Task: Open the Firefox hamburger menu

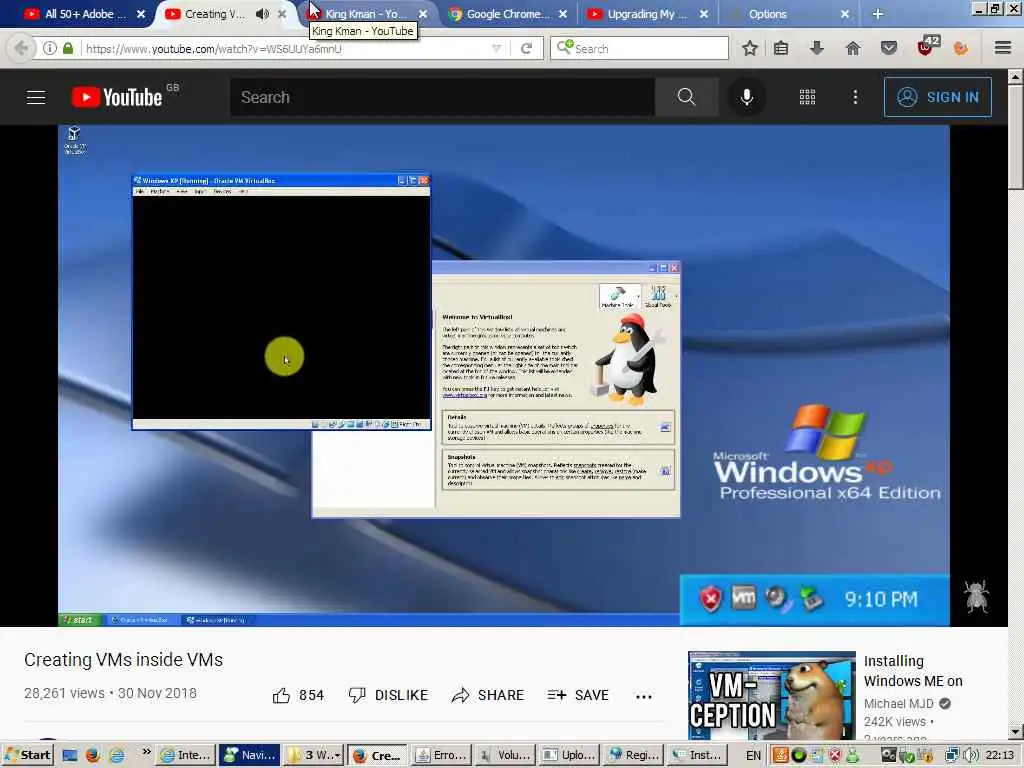Action: click(1003, 48)
